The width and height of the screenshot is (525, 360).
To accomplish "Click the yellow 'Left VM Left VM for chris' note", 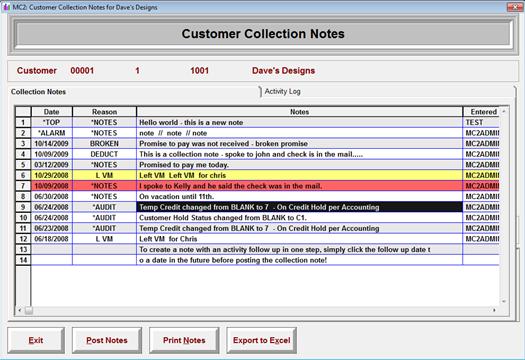I will (299, 175).
